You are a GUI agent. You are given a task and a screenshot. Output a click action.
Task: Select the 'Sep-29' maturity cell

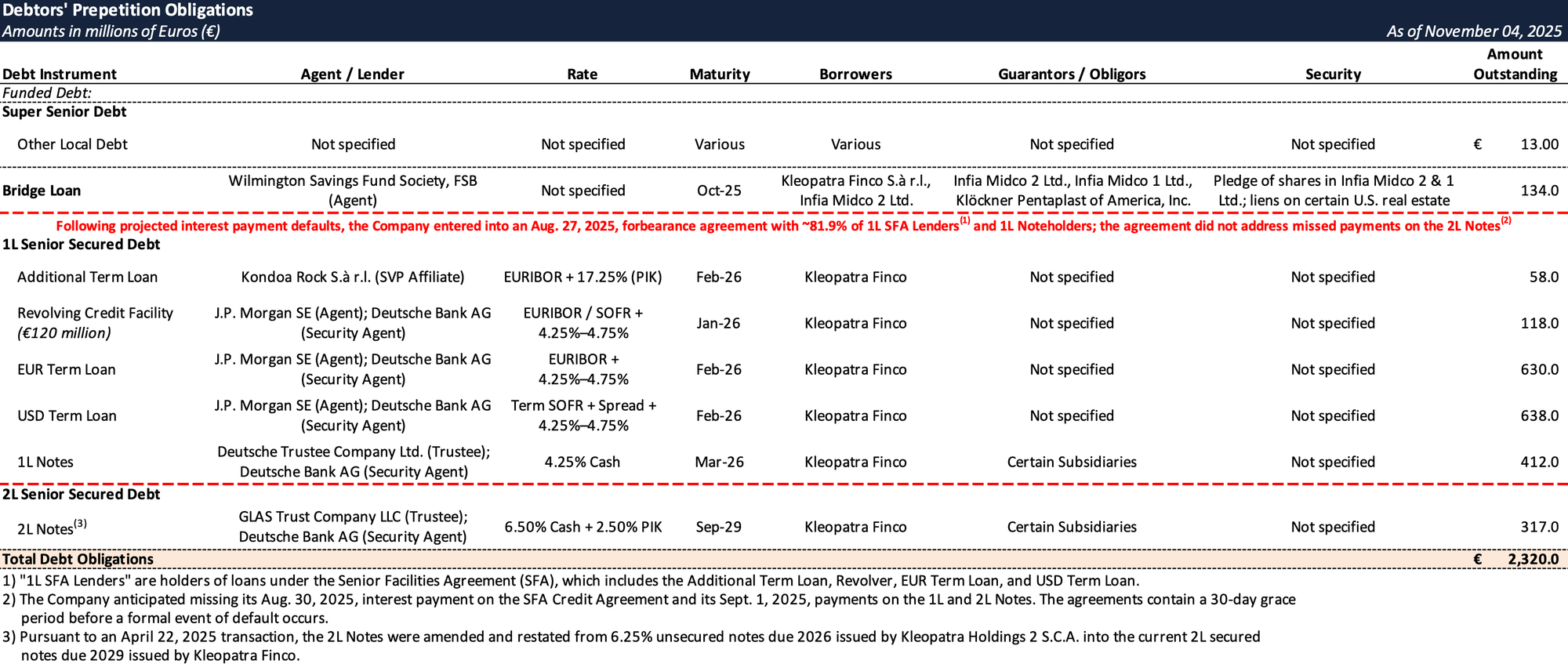(x=718, y=527)
